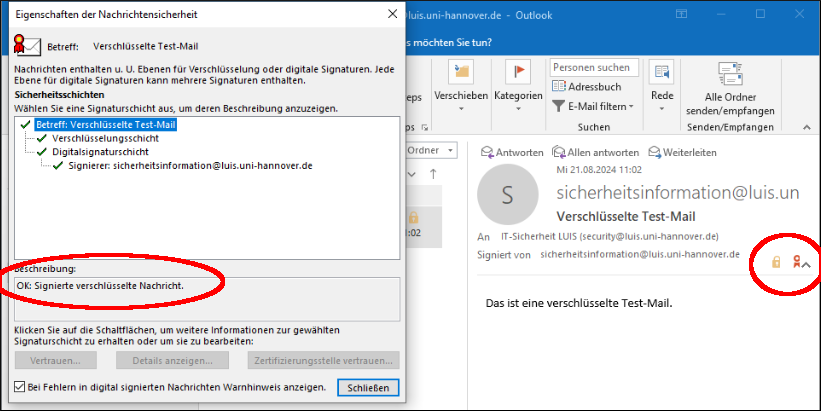Open the Kategorien dropdown arrow
821x411 pixels.
pyautogui.click(x=518, y=109)
